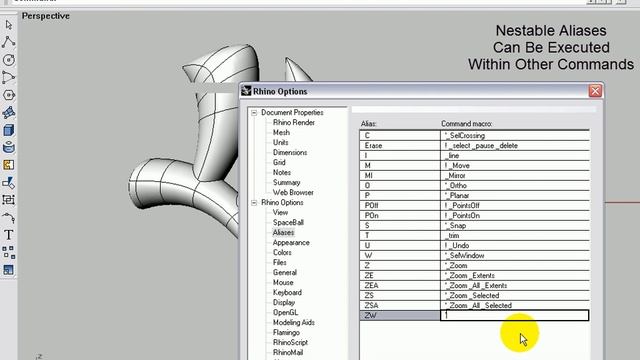
Task: Open the Appearance options page
Action: [x=291, y=242]
